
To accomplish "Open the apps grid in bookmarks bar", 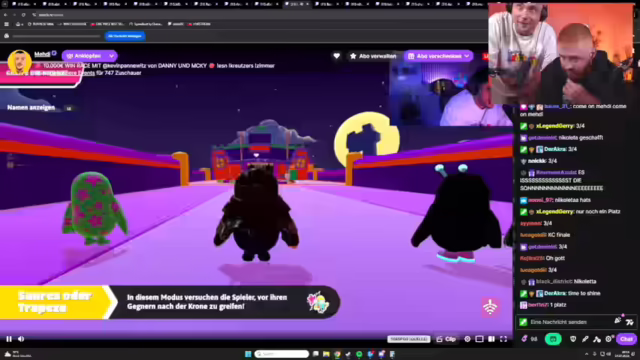I will pos(6,24).
